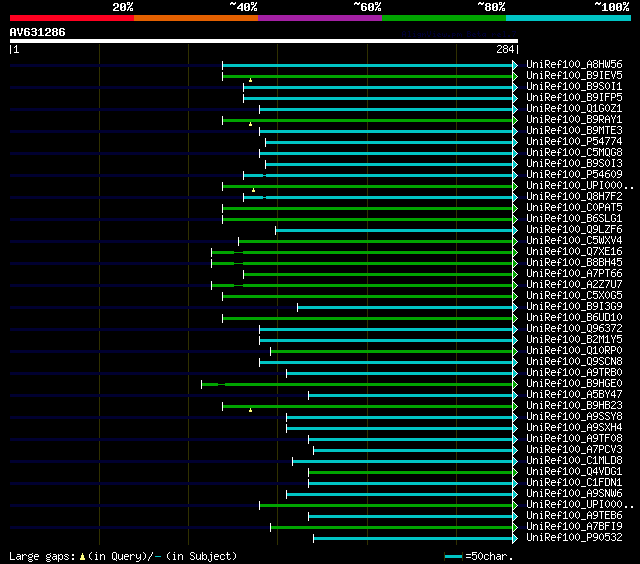Pick the UniRef100_A7PT66 subject name
Viewport: 640px width, 564px height.
tap(574, 274)
